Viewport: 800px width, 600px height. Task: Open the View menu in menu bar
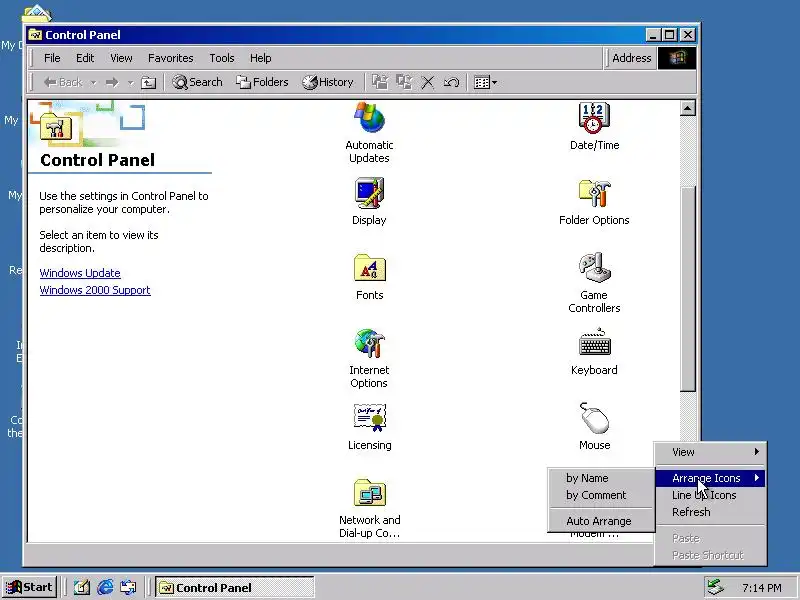(x=121, y=58)
